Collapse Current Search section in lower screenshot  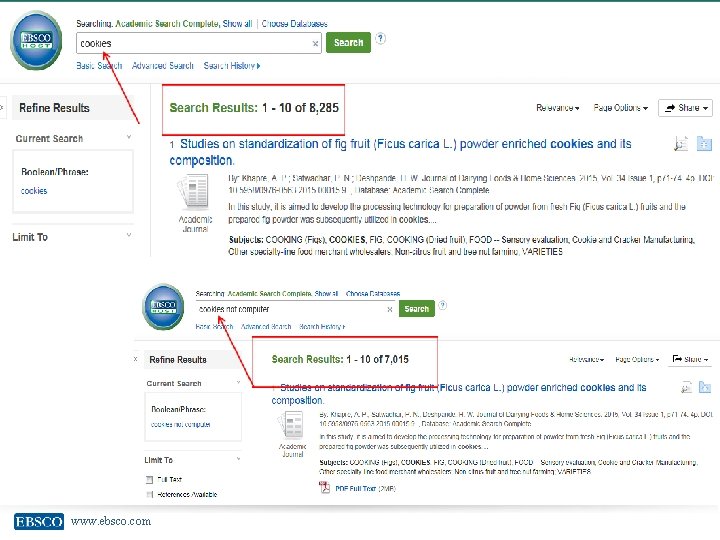click(238, 382)
